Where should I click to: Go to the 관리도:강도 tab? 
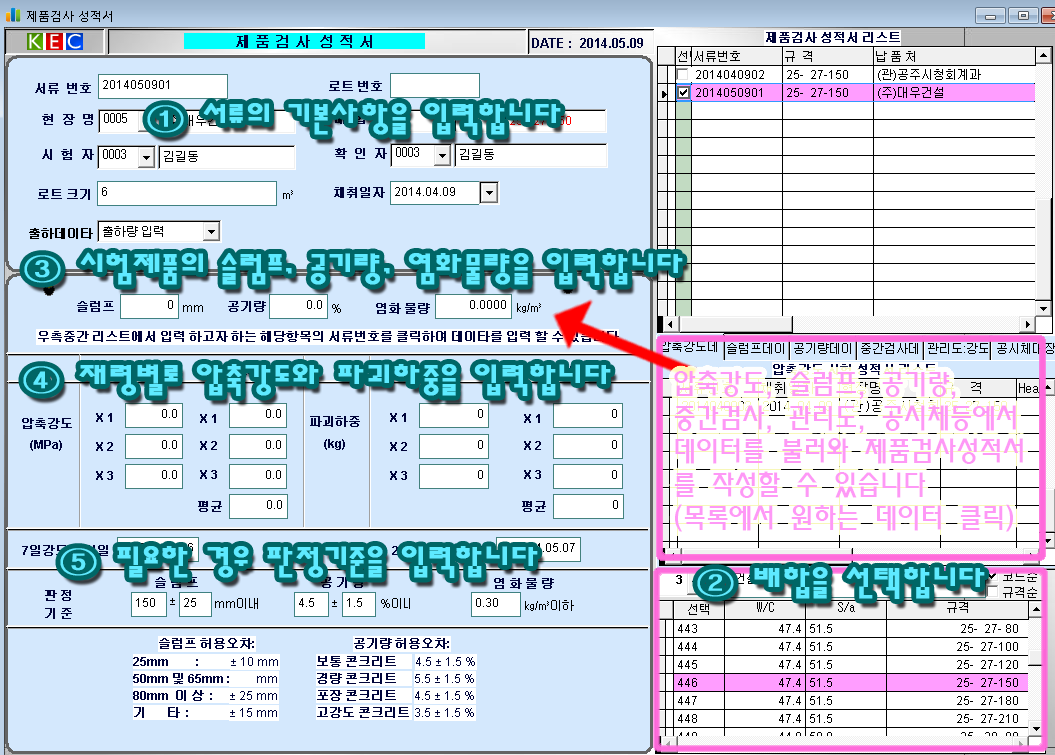coord(957,348)
